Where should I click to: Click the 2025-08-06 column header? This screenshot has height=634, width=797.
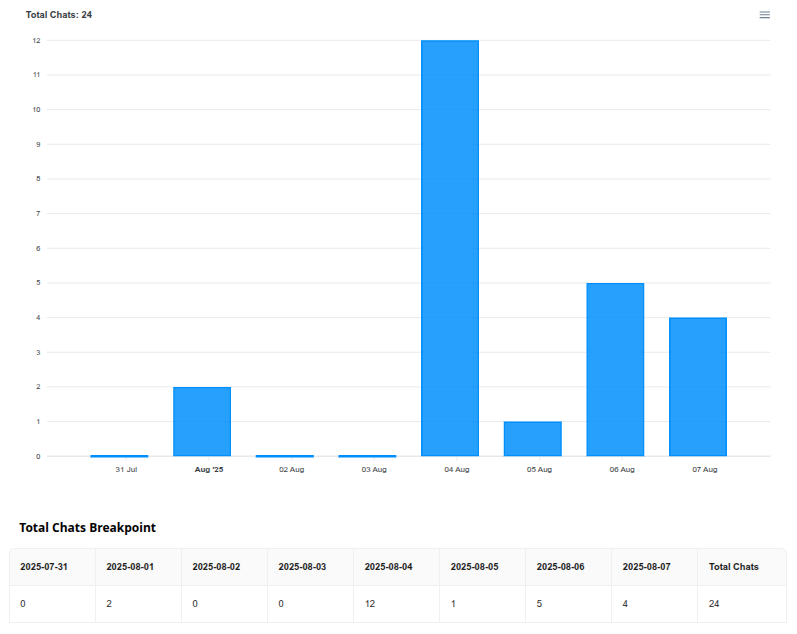coord(560,567)
